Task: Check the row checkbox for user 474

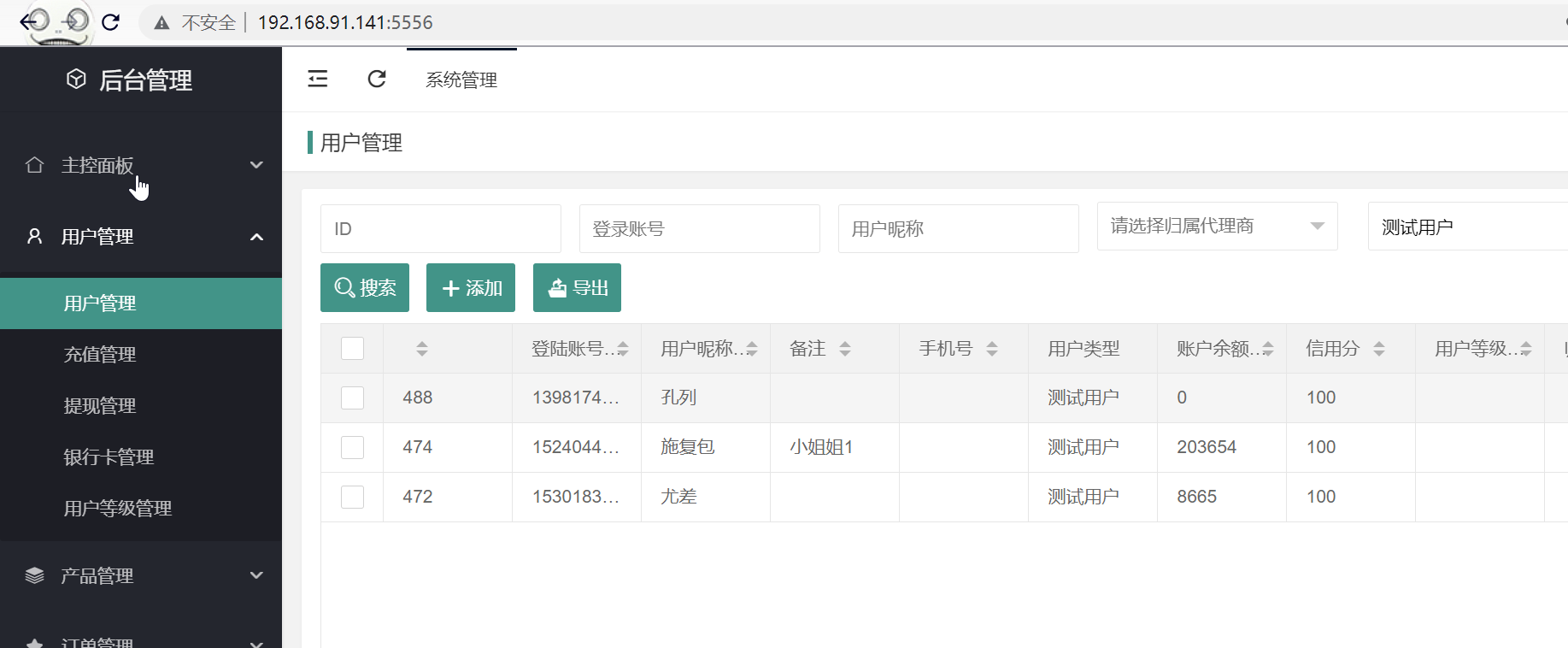Action: tap(352, 447)
